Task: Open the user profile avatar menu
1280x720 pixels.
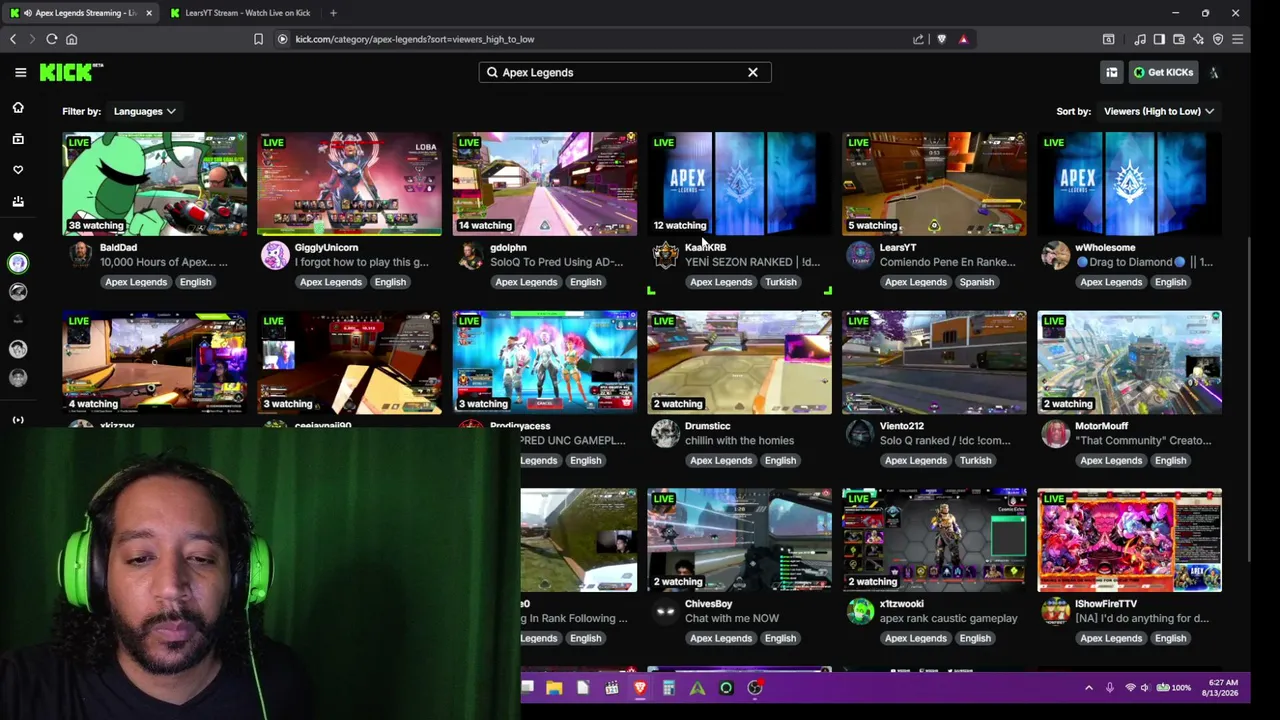Action: 1214,72
